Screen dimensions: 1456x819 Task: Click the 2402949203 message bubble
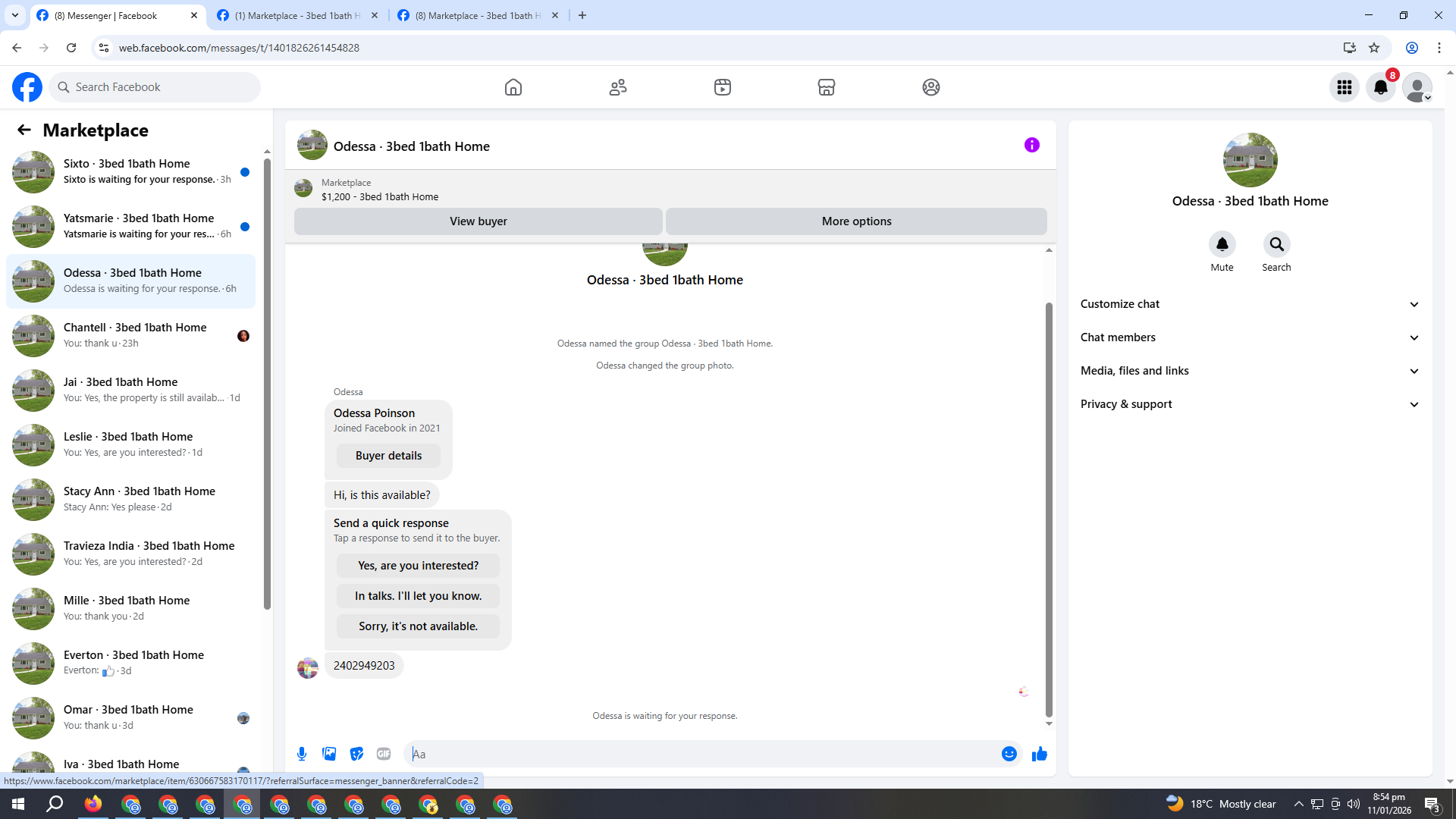[364, 666]
